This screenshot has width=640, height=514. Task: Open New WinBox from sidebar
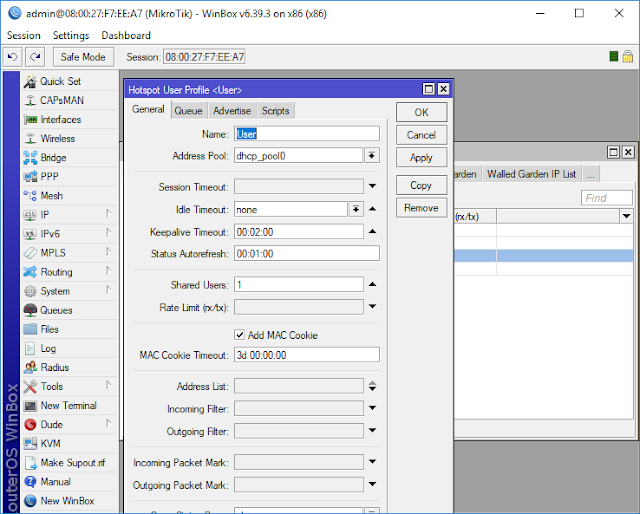pos(69,501)
